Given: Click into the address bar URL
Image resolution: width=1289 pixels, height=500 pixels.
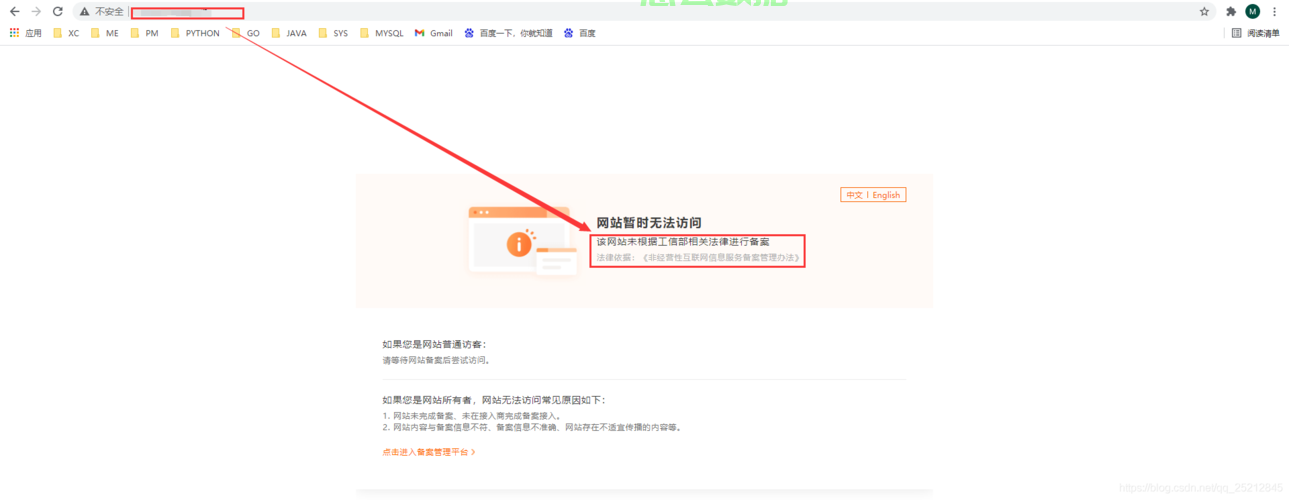Looking at the screenshot, I should [188, 13].
